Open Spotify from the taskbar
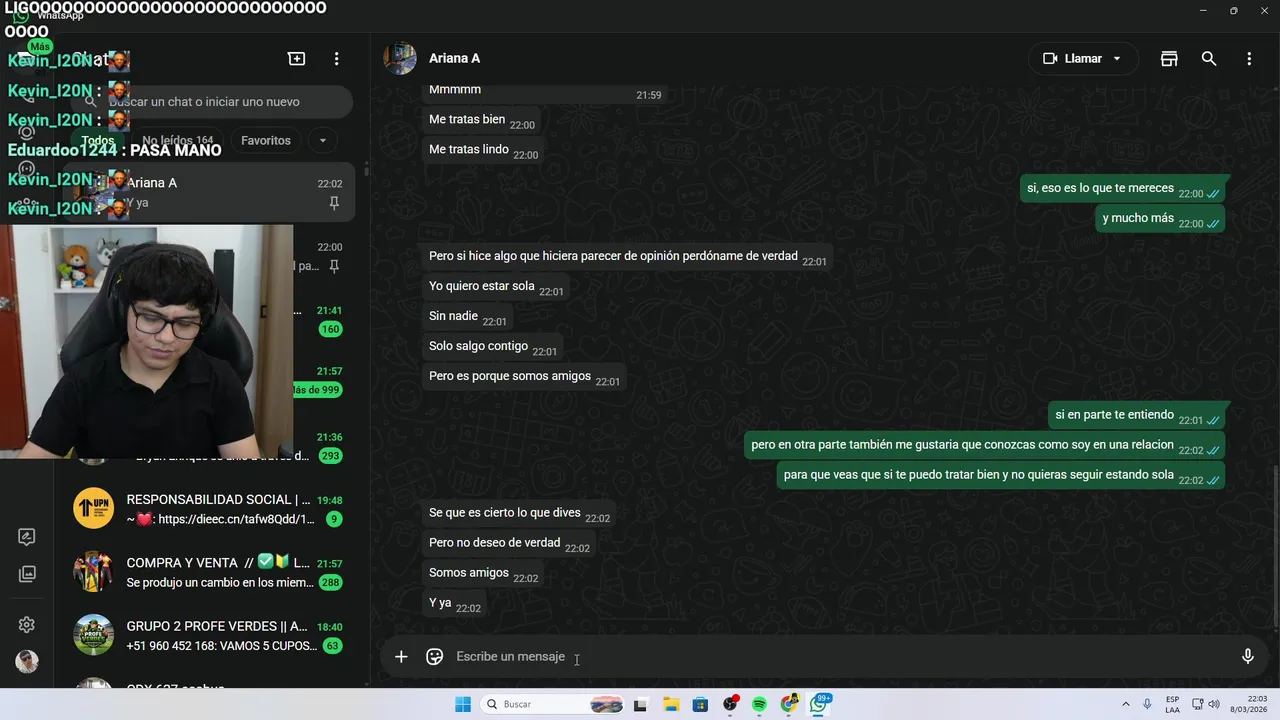The width and height of the screenshot is (1280, 720). (759, 704)
